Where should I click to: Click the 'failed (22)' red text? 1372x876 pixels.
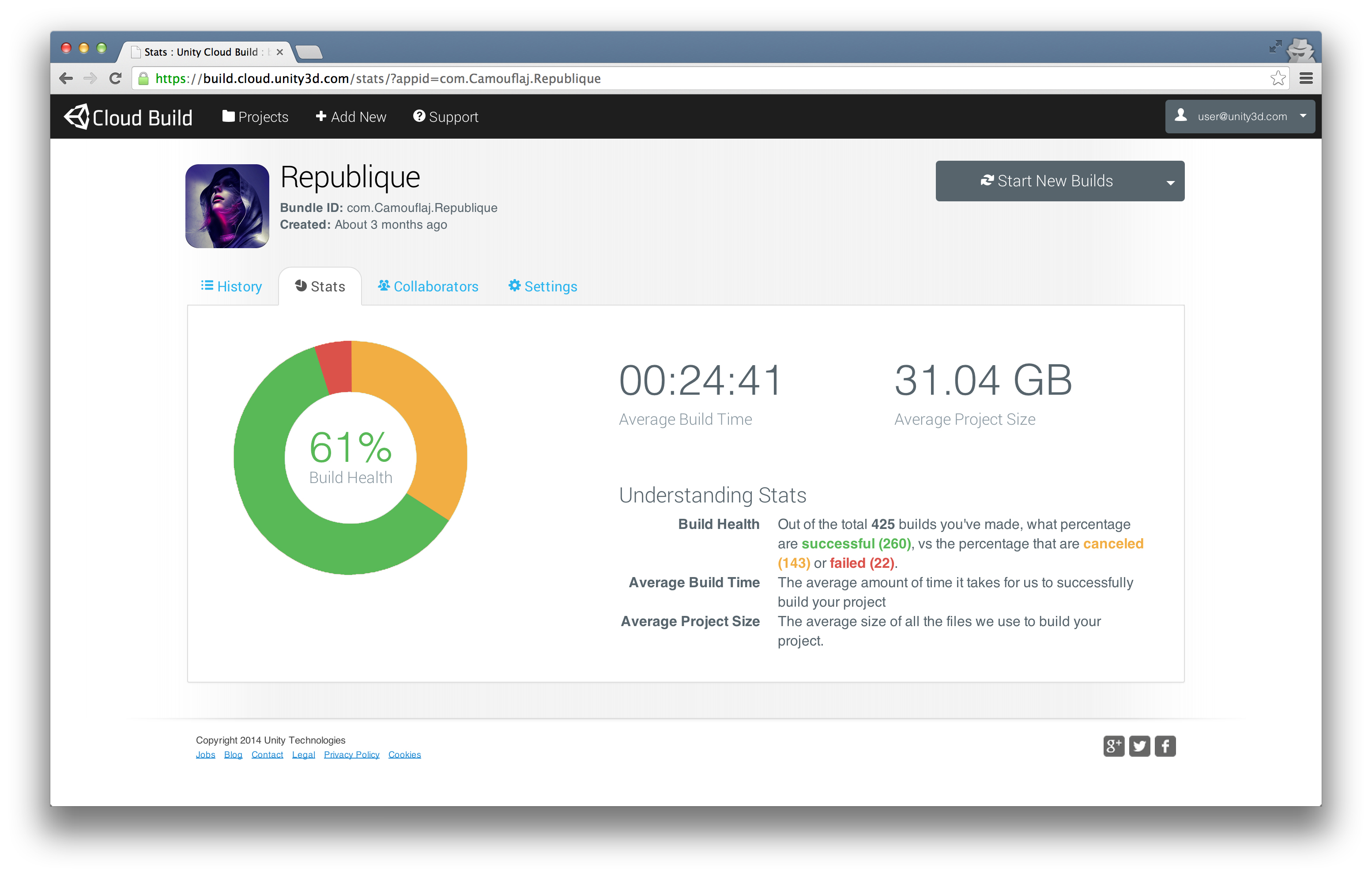pos(862,563)
